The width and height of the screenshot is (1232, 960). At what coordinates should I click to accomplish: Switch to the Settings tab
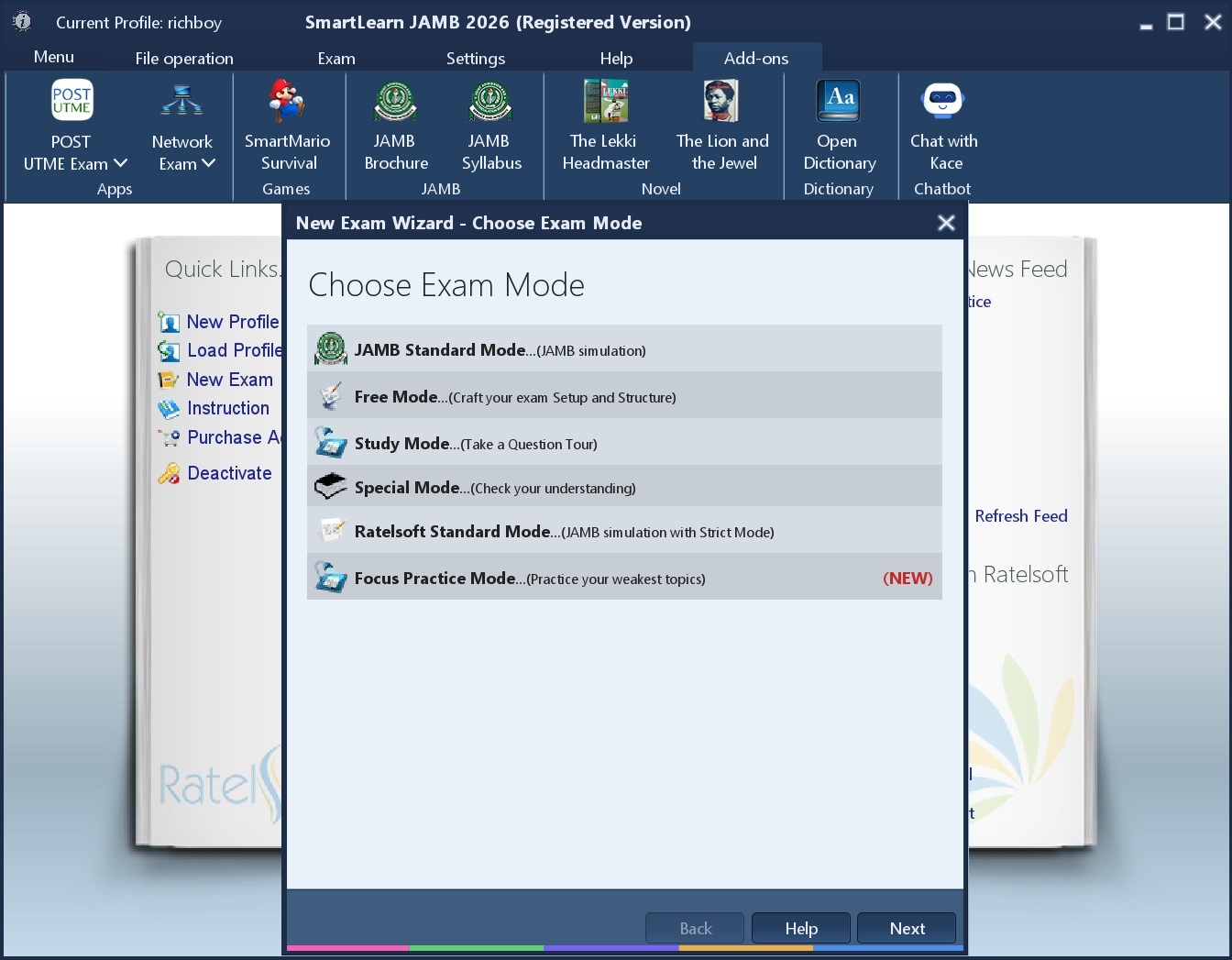[x=475, y=58]
